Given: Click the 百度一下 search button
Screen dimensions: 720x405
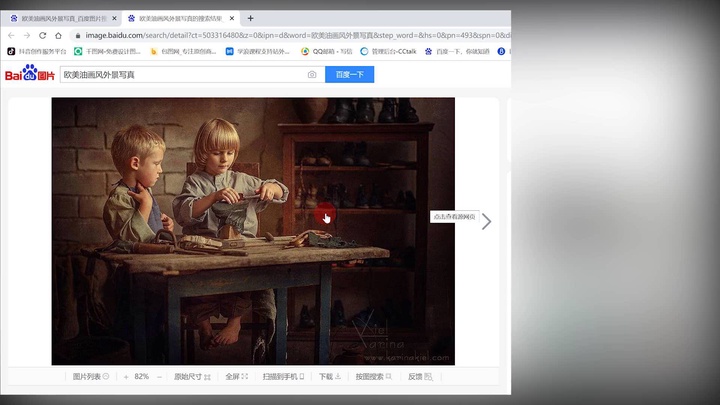Looking at the screenshot, I should coord(349,75).
